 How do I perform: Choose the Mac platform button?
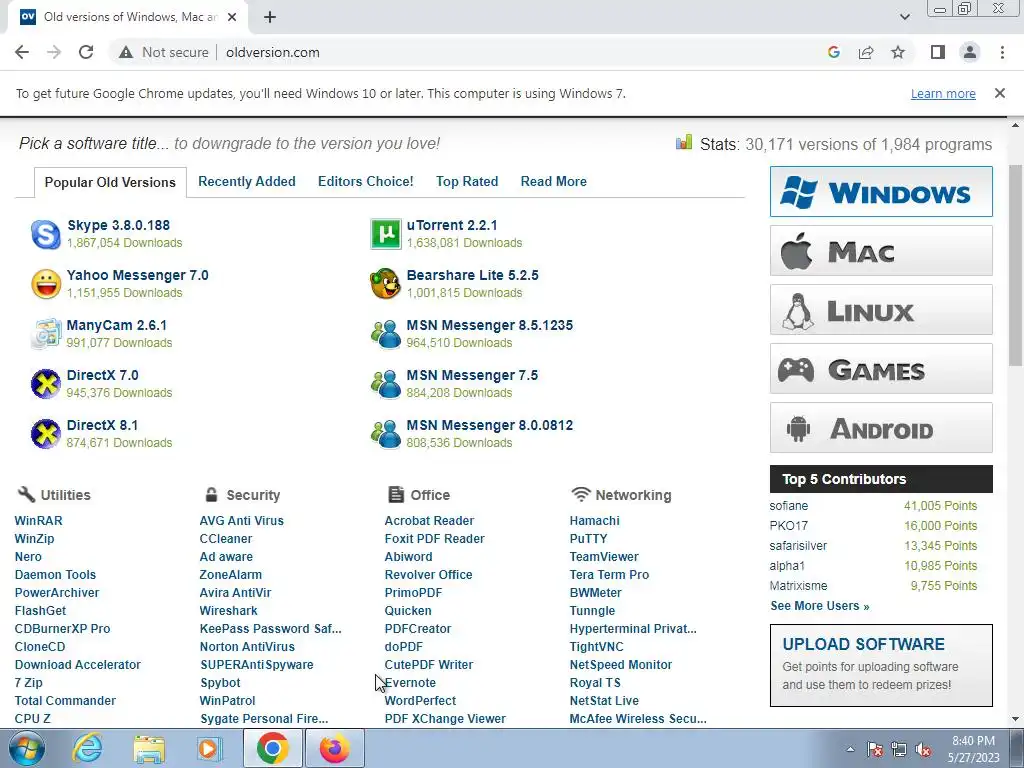(x=881, y=251)
